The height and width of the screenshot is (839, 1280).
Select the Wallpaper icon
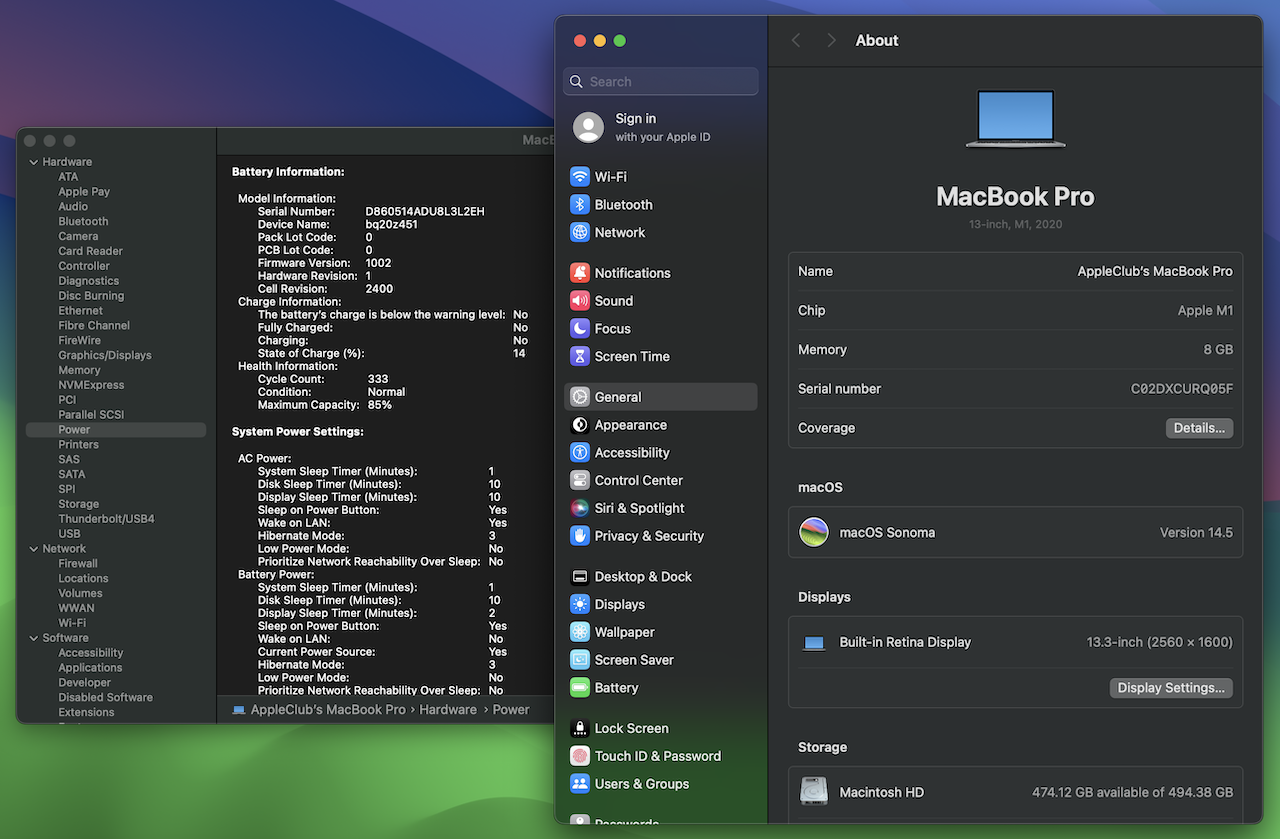tap(580, 633)
